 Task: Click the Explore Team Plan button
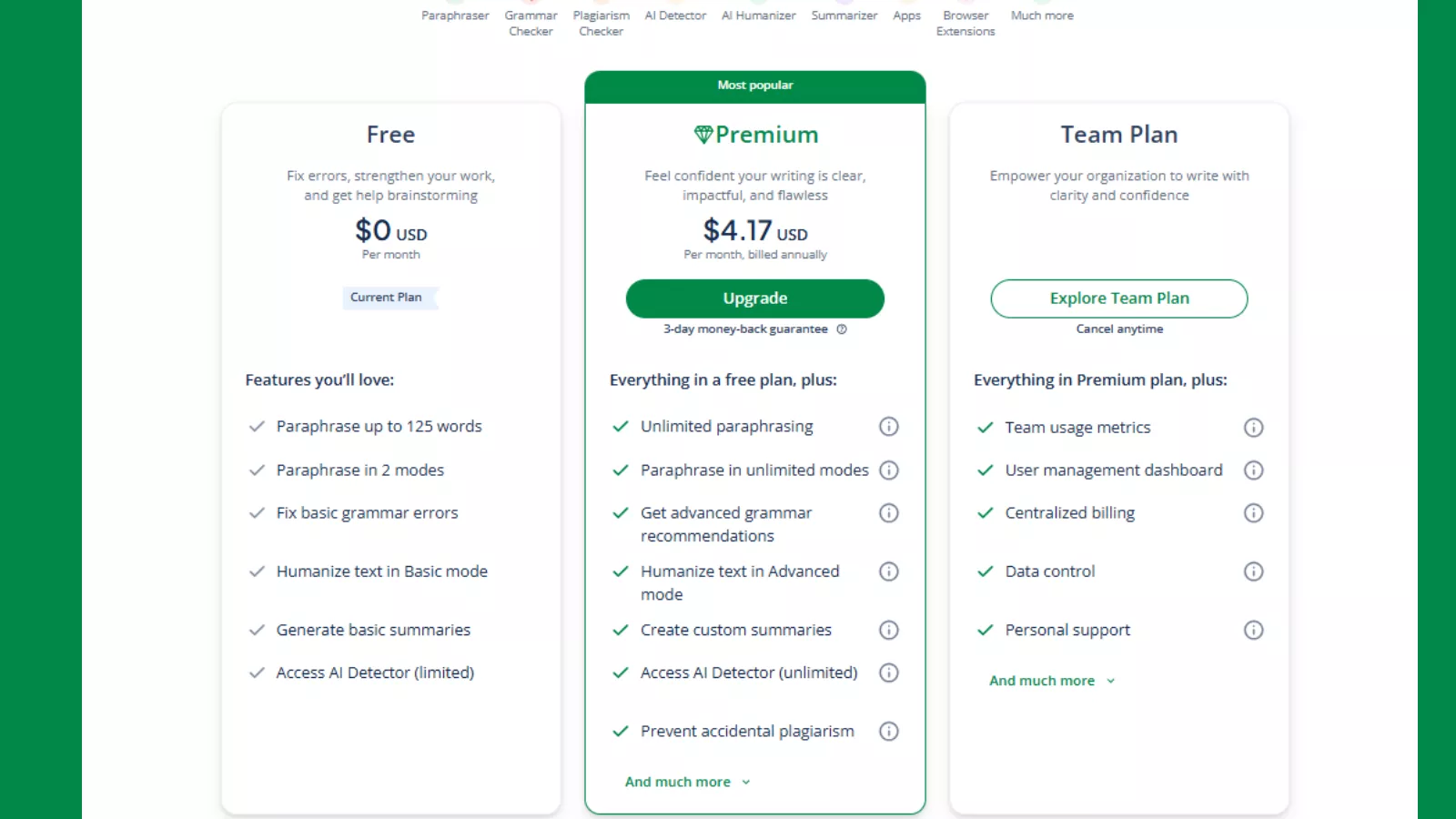coord(1119,298)
